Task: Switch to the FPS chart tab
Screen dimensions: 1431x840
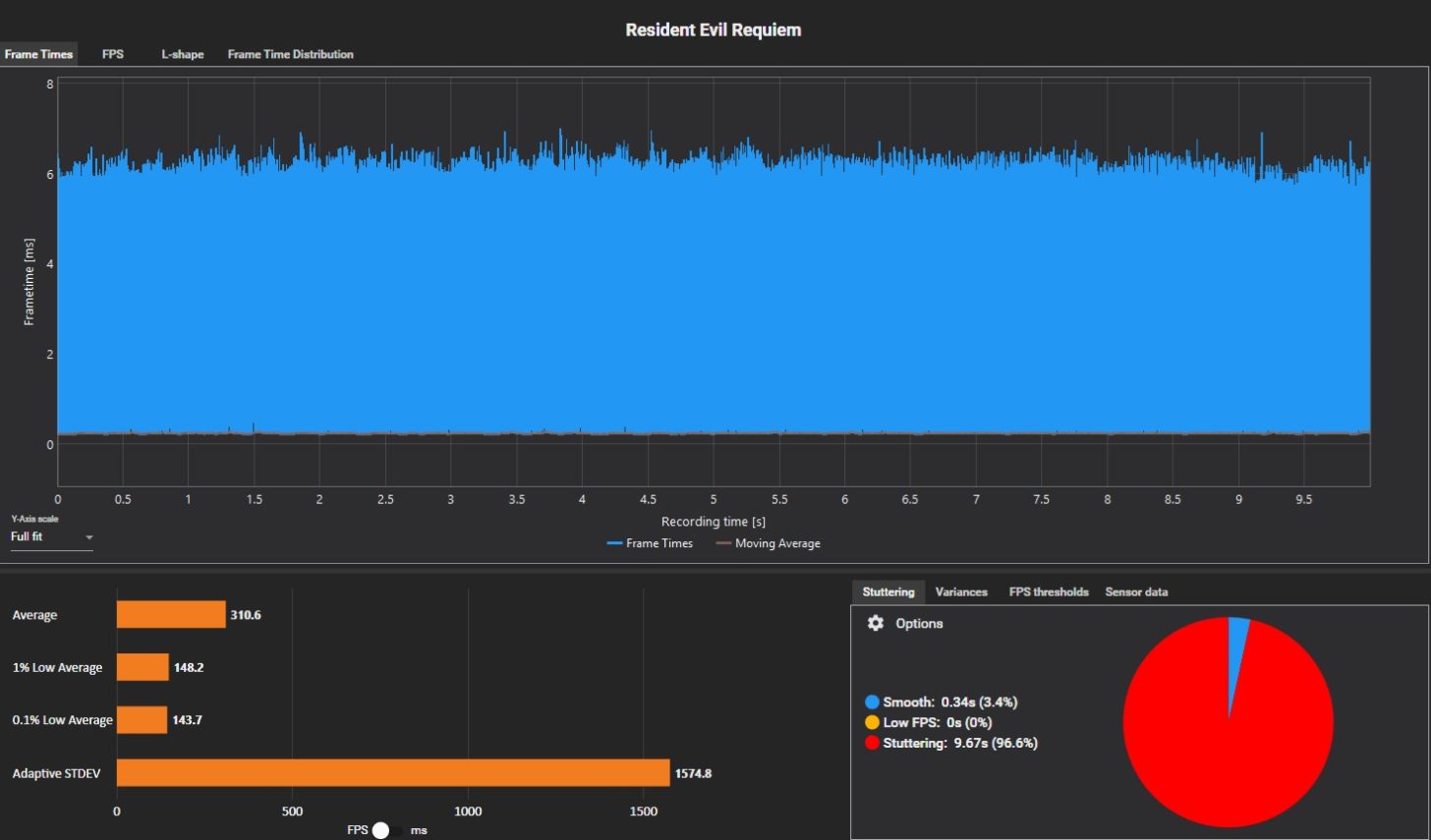Action: point(113,54)
